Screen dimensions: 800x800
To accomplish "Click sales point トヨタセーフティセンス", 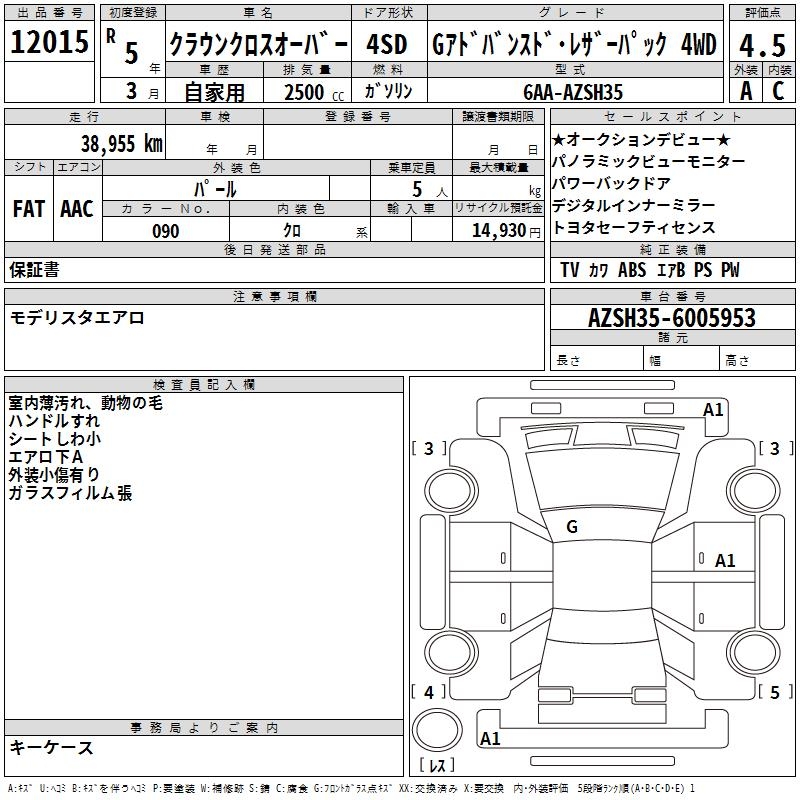I will tap(634, 227).
